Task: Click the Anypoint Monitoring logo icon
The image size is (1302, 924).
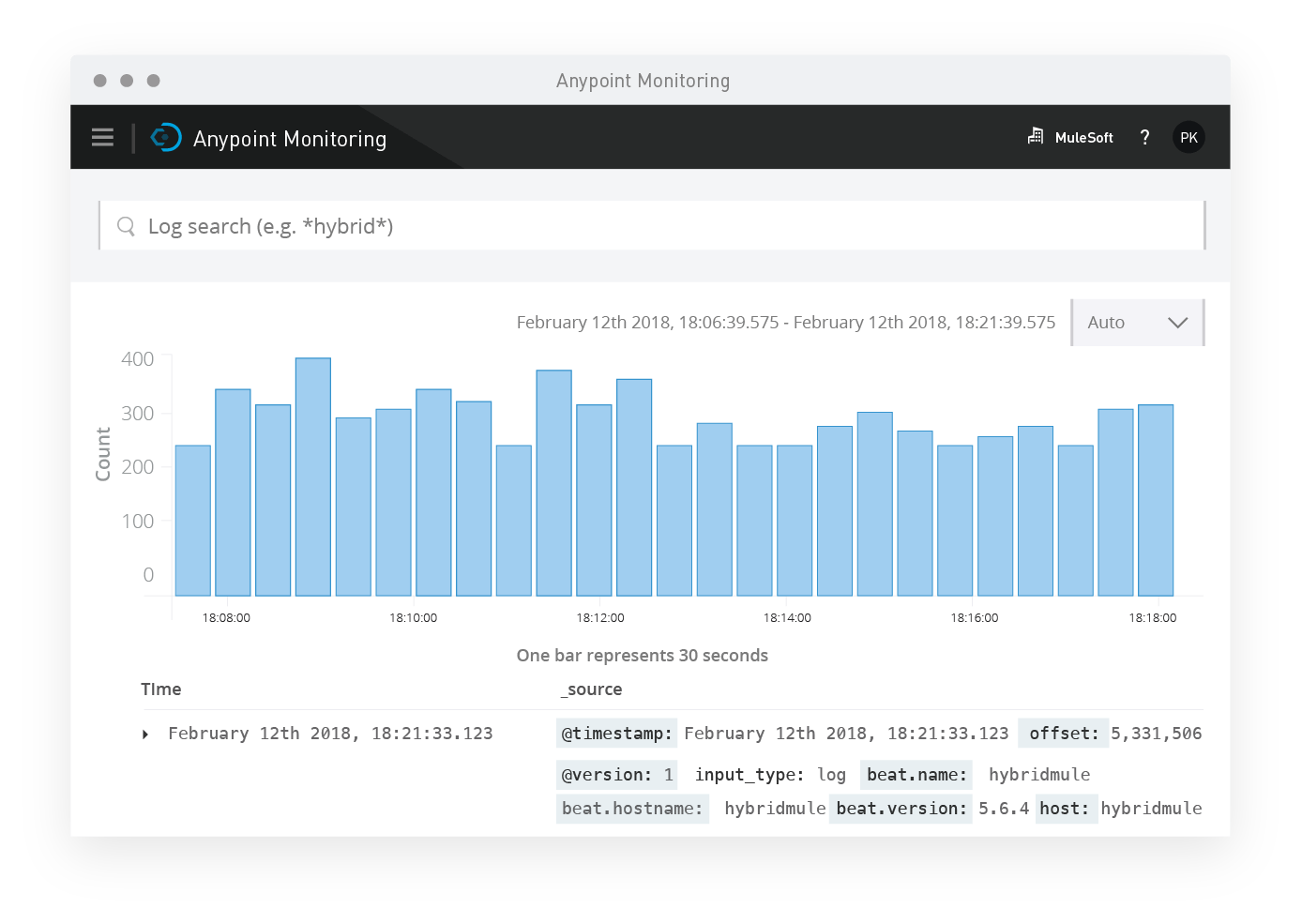Action: (166, 138)
